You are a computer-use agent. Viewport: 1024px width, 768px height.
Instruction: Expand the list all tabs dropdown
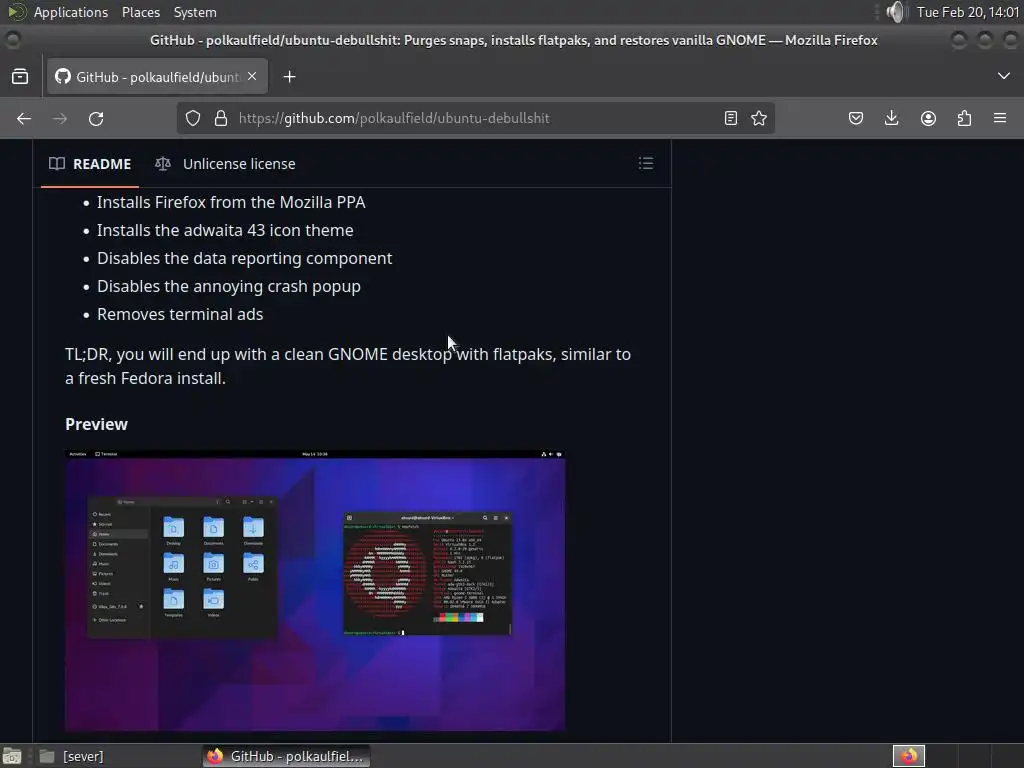pyautogui.click(x=1004, y=76)
